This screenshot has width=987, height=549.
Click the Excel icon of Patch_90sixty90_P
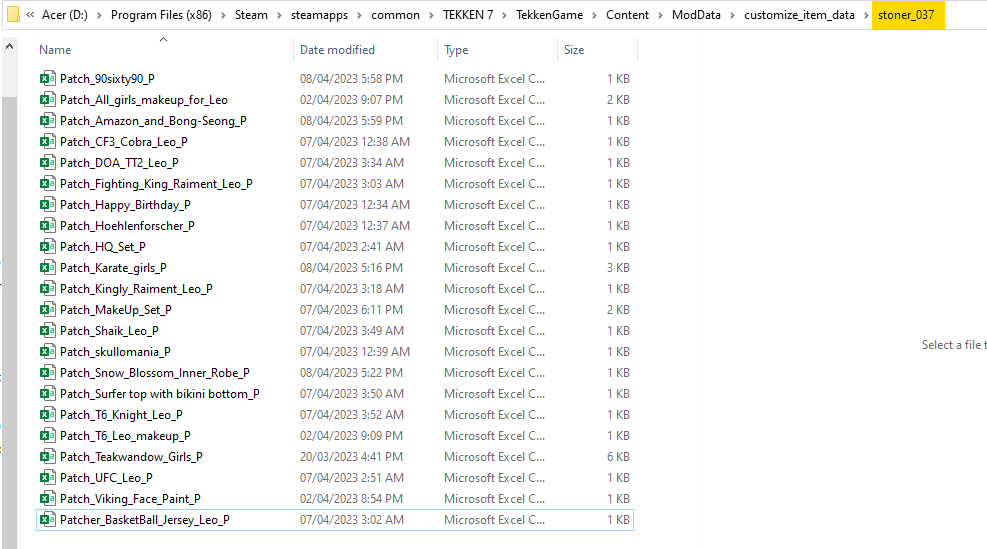(x=47, y=79)
